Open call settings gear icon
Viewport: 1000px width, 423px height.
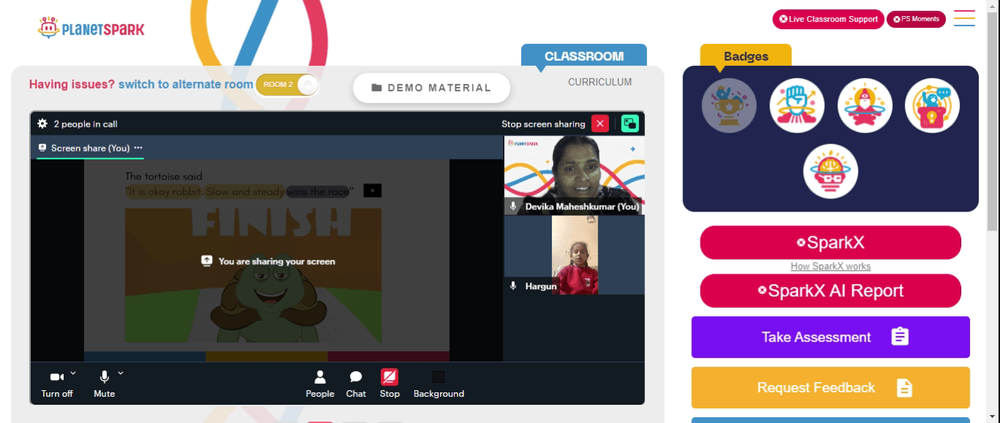pos(43,124)
